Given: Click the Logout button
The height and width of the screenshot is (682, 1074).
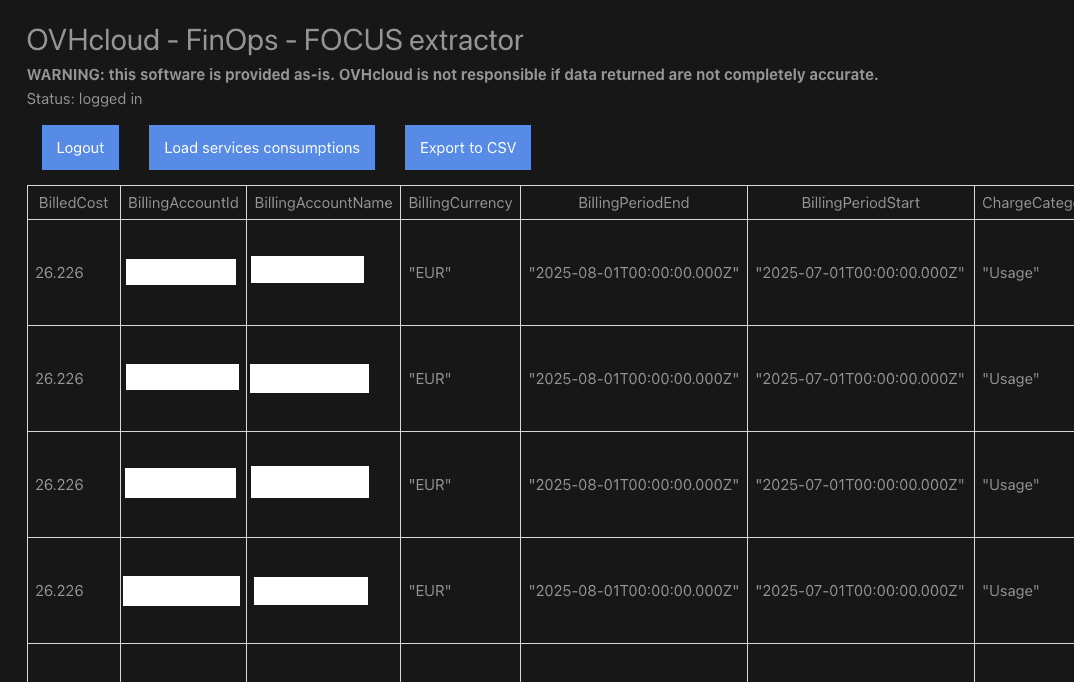Looking at the screenshot, I should point(80,147).
